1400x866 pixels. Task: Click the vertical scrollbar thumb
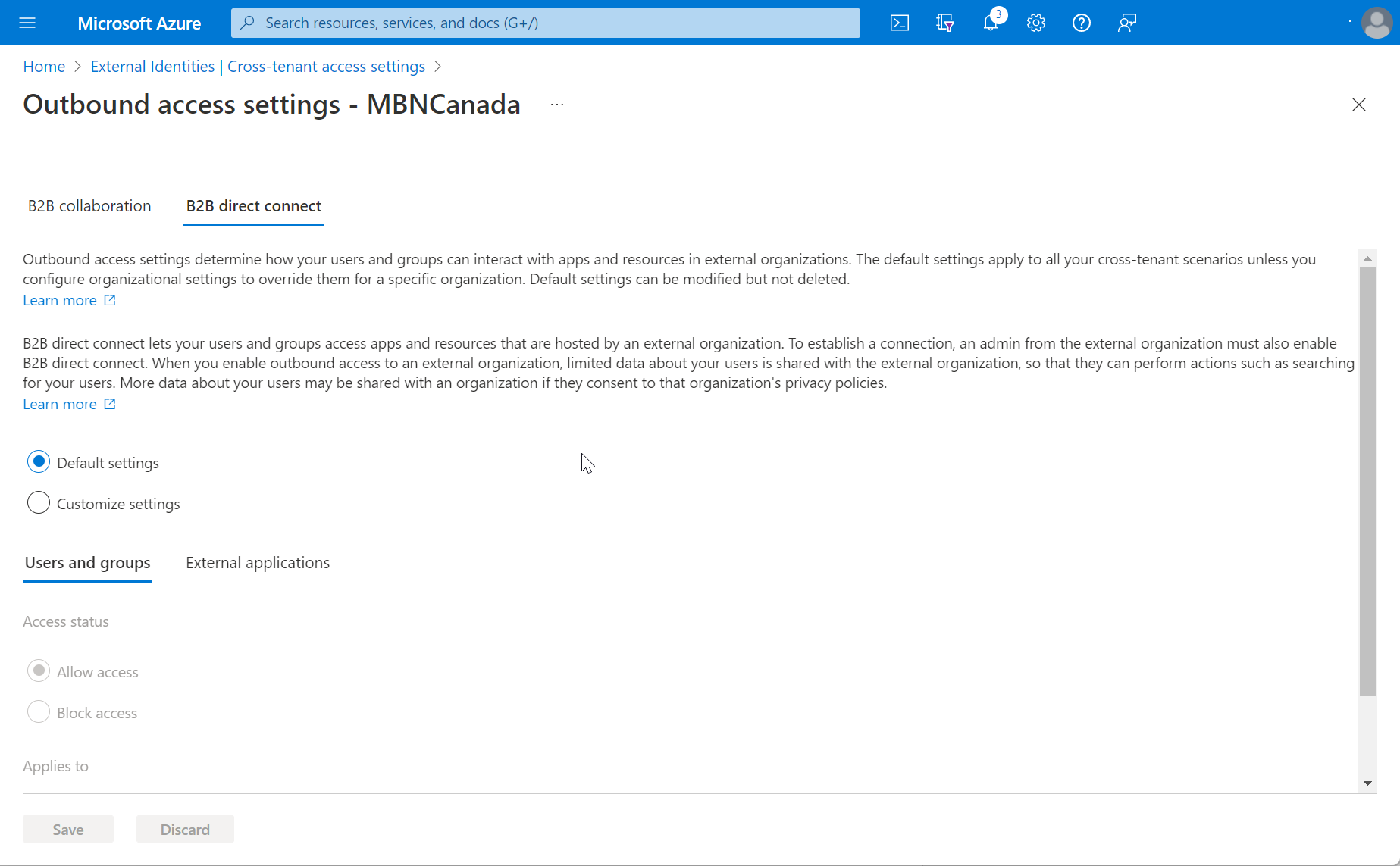click(1367, 481)
